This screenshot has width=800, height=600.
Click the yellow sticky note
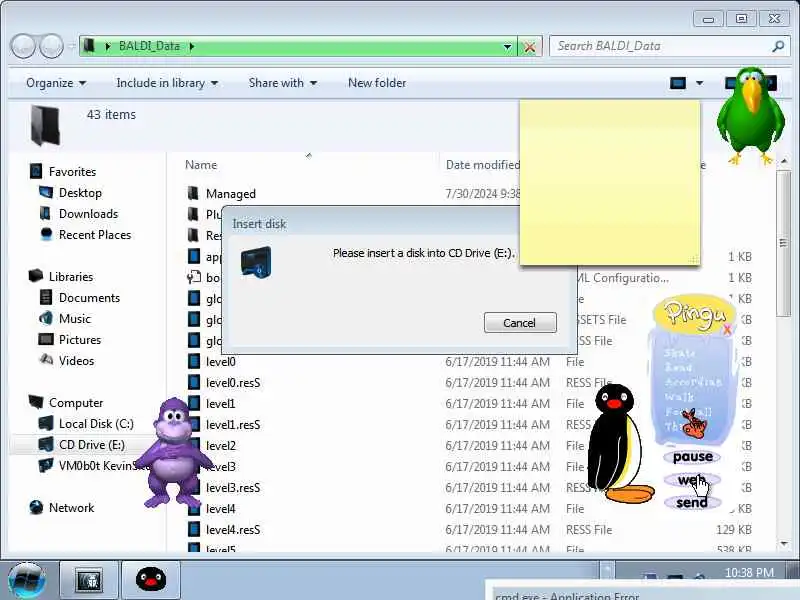[610, 182]
